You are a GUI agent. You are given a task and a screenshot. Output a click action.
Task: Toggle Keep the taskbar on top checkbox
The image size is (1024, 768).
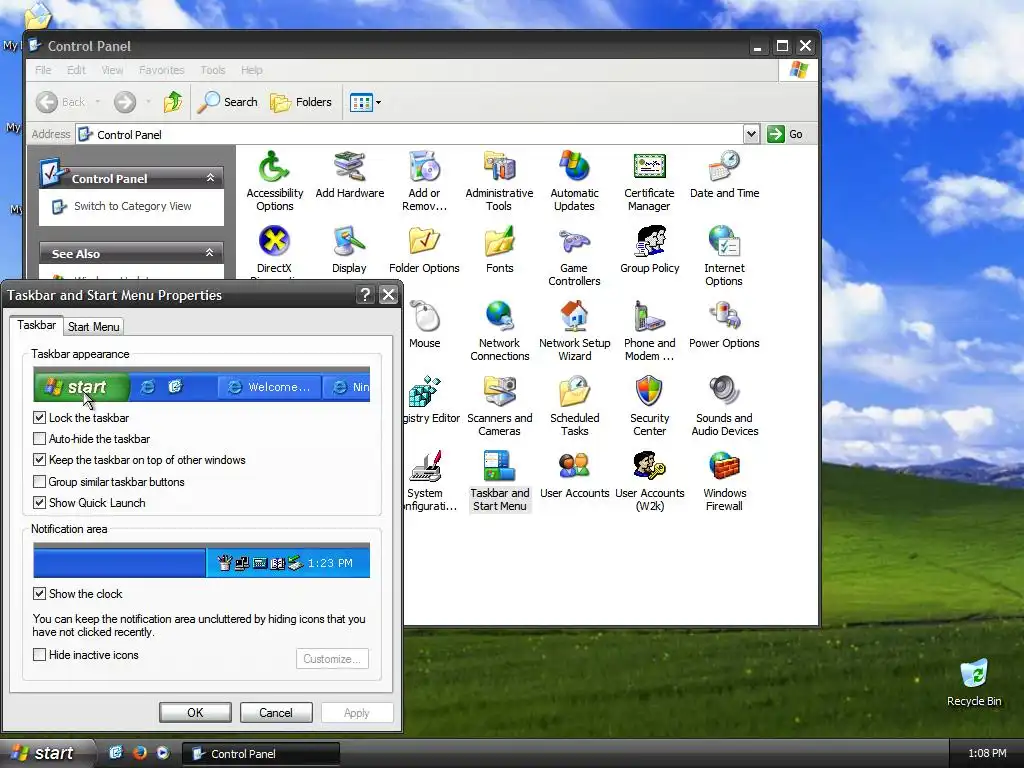[39, 460]
